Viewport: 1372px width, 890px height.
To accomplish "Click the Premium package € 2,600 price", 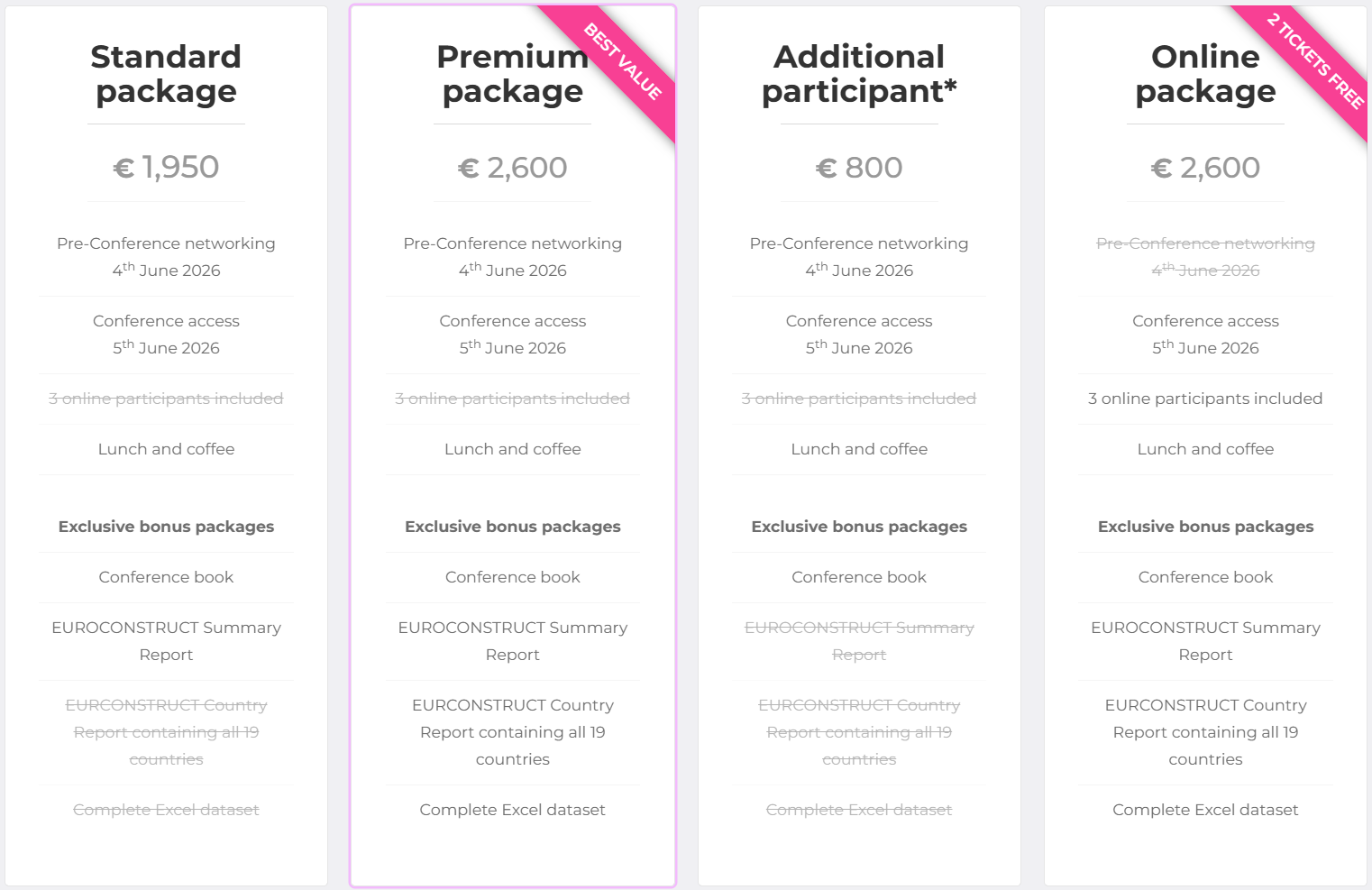I will click(x=512, y=168).
